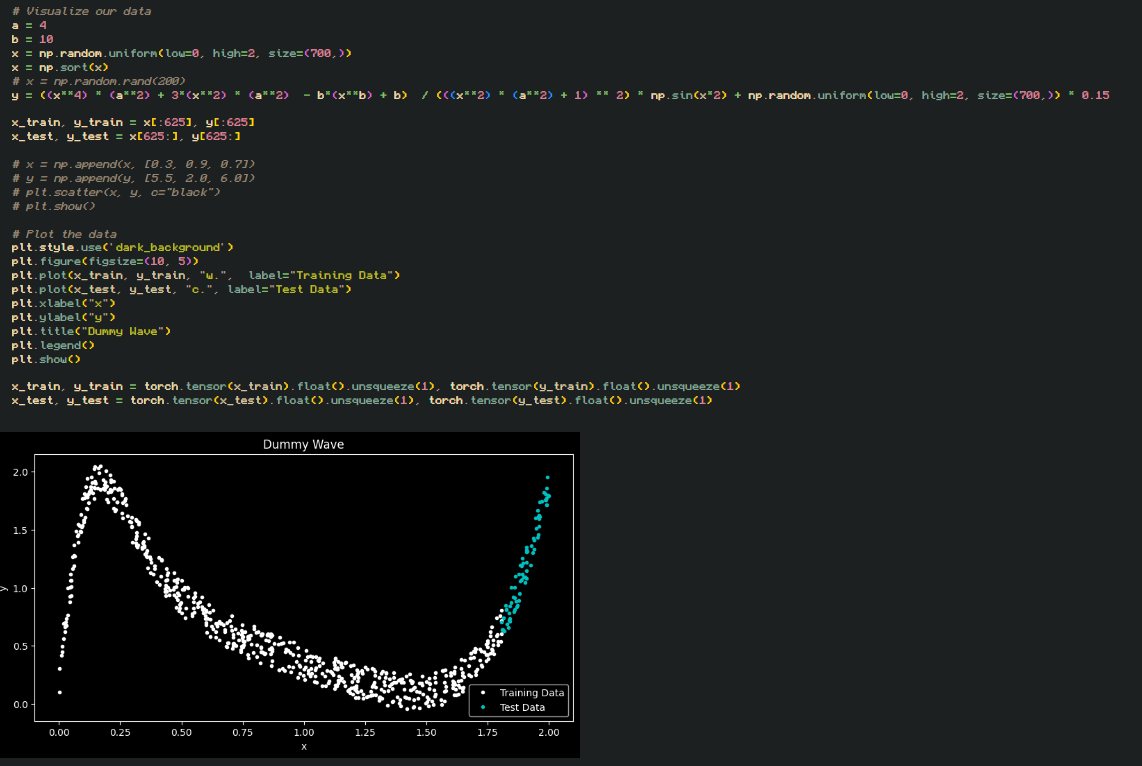
Task: Click the white dot marker in legend
Action: [483, 692]
